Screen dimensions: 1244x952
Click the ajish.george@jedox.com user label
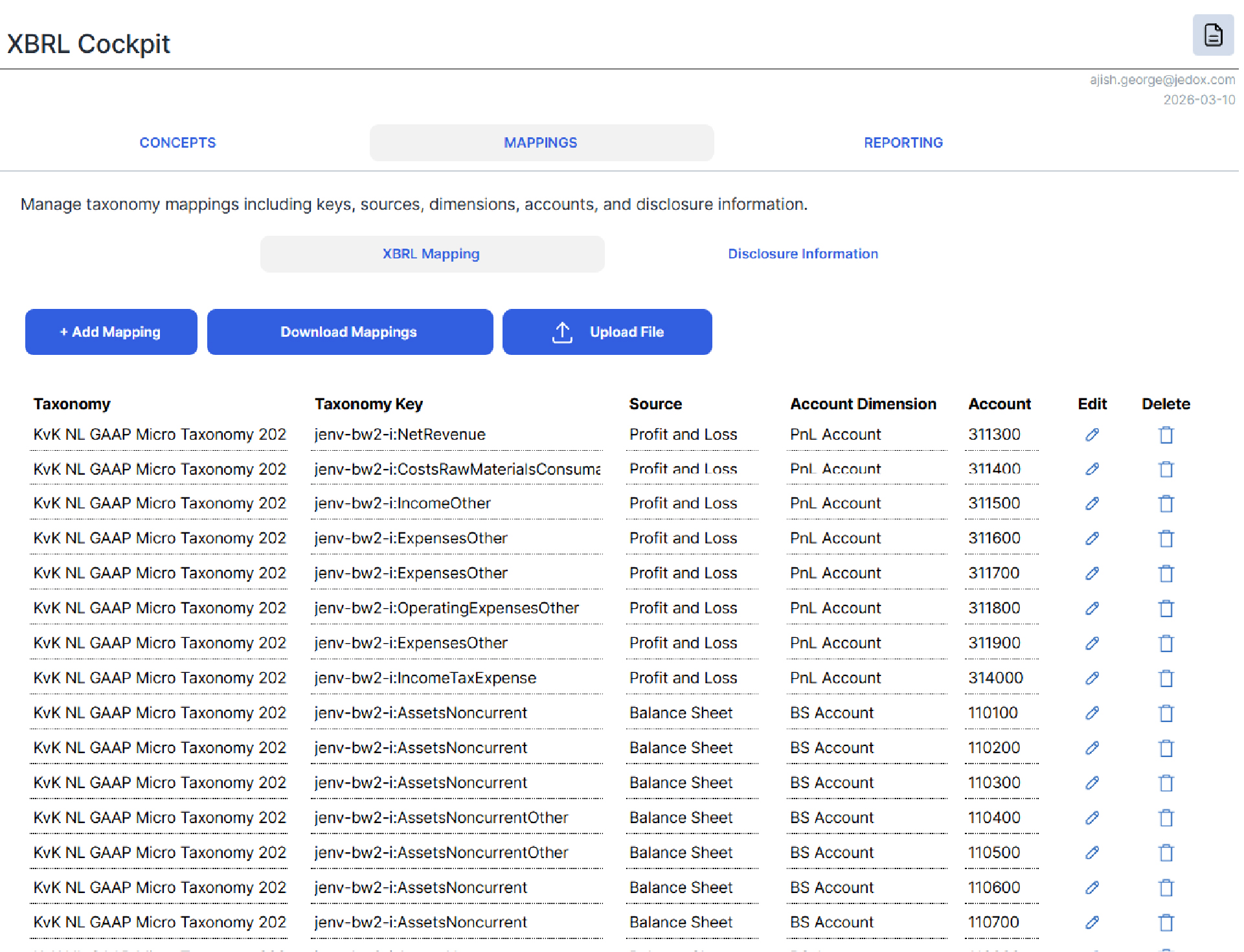point(1162,80)
